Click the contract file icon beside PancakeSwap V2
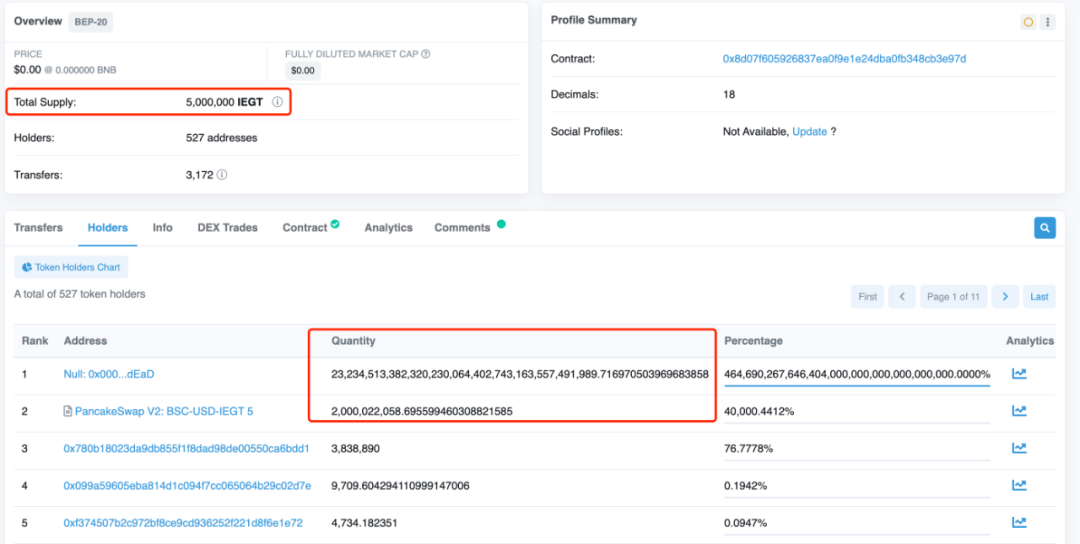The width and height of the screenshot is (1080, 544). [x=68, y=411]
